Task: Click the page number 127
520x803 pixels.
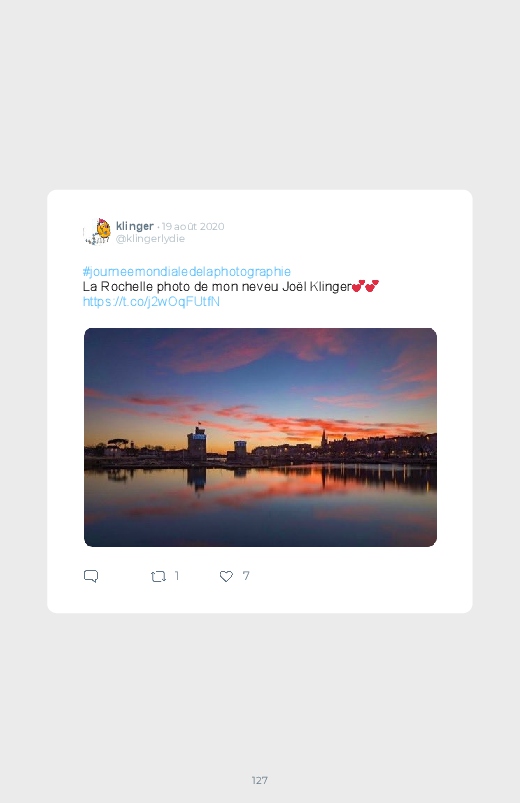Action: tap(260, 780)
